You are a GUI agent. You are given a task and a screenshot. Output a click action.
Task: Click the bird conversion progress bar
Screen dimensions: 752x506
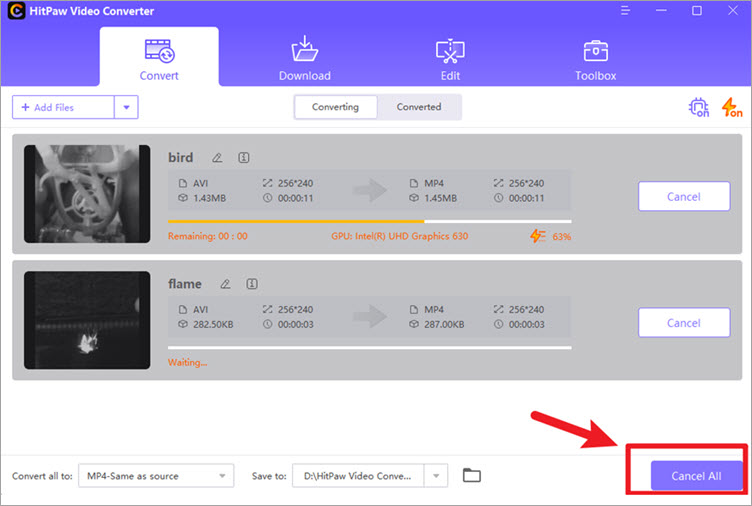[x=369, y=222]
